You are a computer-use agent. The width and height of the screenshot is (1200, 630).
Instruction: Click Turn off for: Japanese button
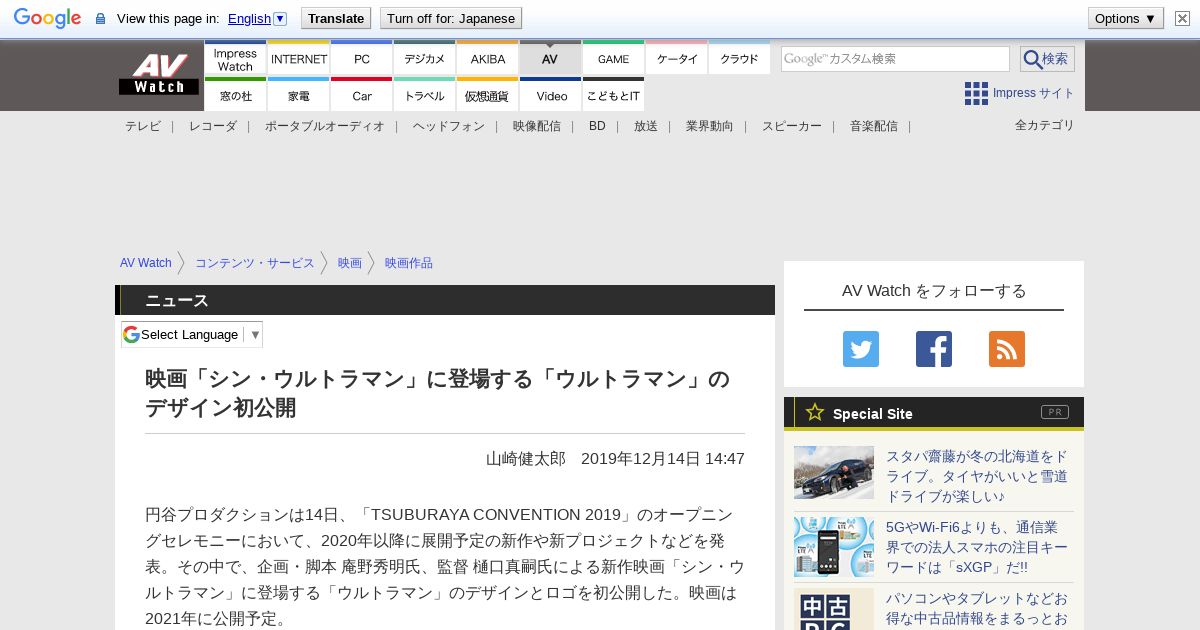pyautogui.click(x=451, y=18)
